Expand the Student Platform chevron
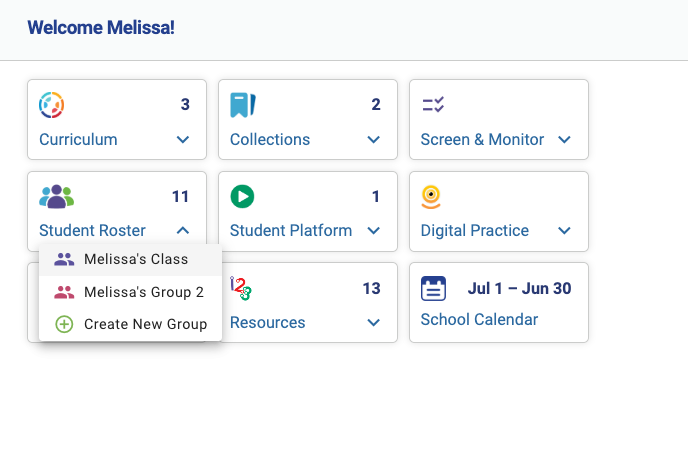Image resolution: width=688 pixels, height=451 pixels. pyautogui.click(x=373, y=230)
